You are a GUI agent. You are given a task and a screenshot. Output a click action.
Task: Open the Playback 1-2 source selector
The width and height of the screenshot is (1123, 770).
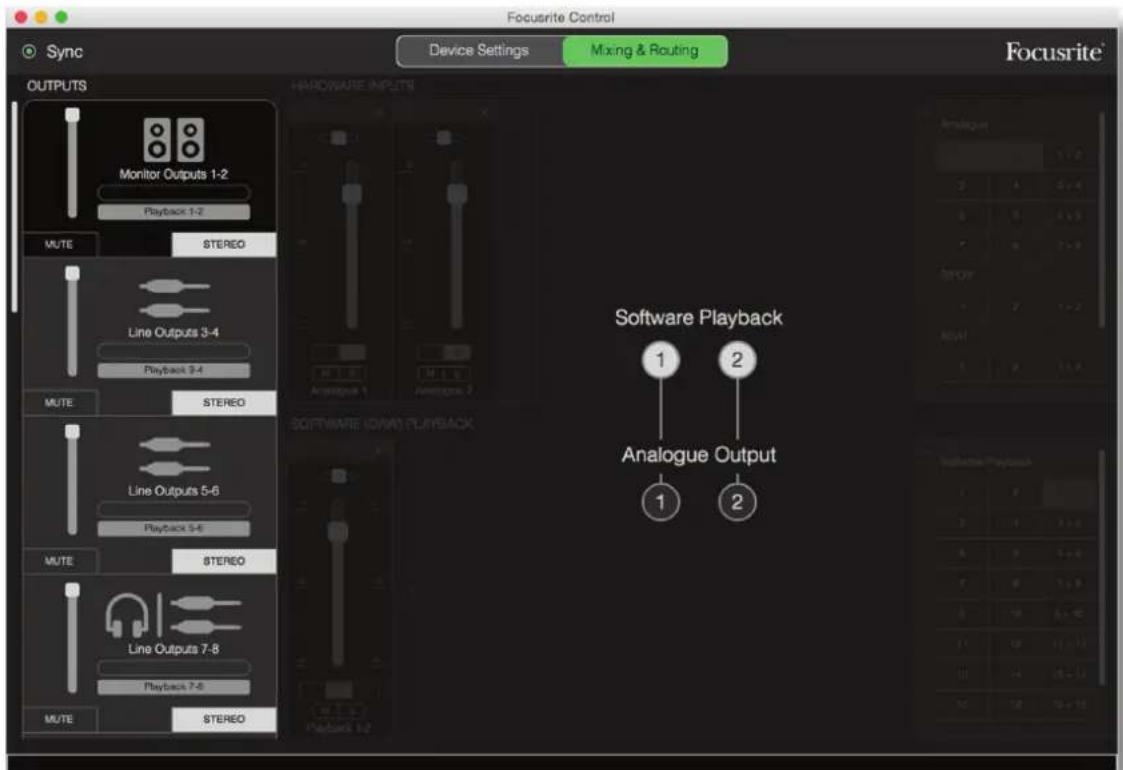click(174, 211)
